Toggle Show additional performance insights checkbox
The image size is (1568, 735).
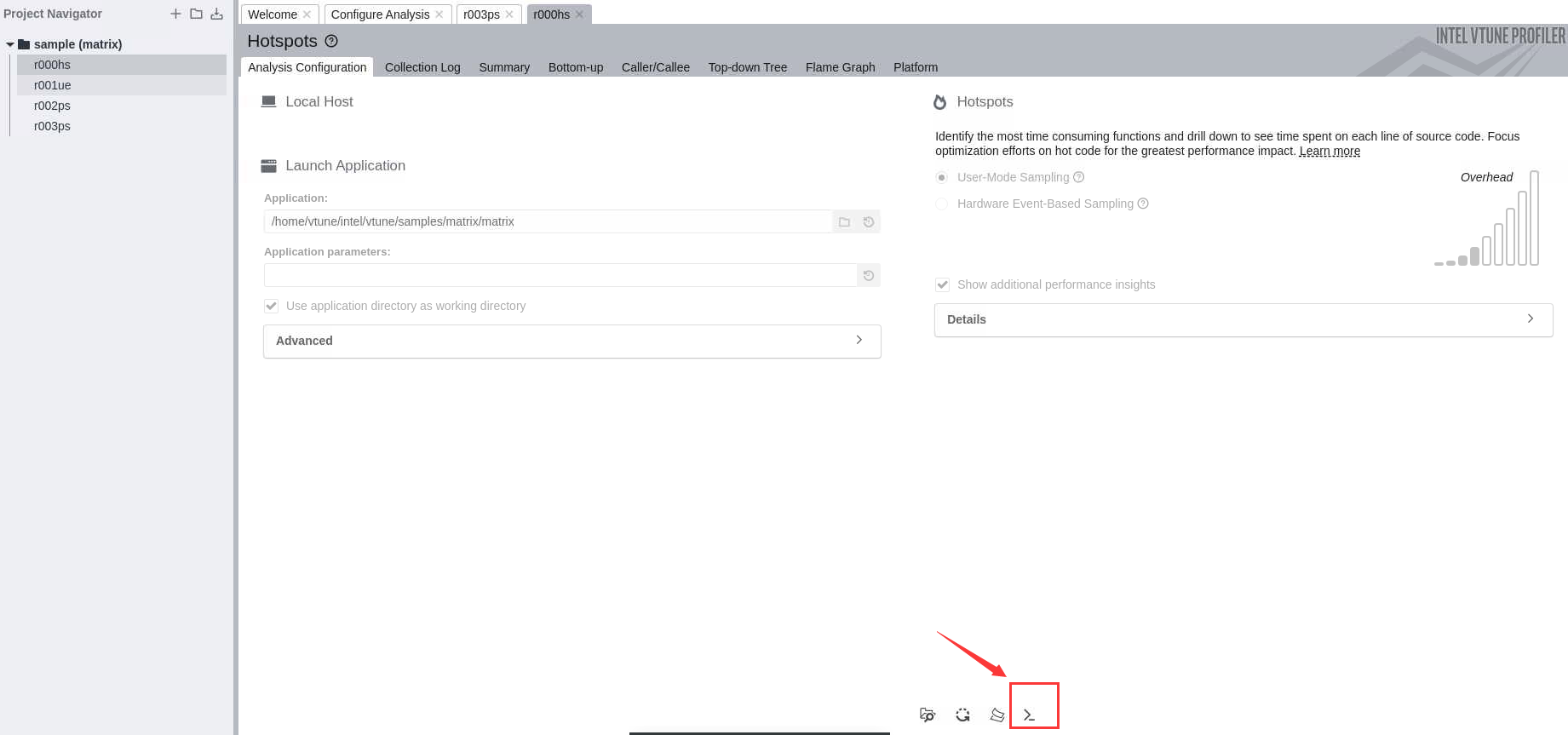(942, 284)
